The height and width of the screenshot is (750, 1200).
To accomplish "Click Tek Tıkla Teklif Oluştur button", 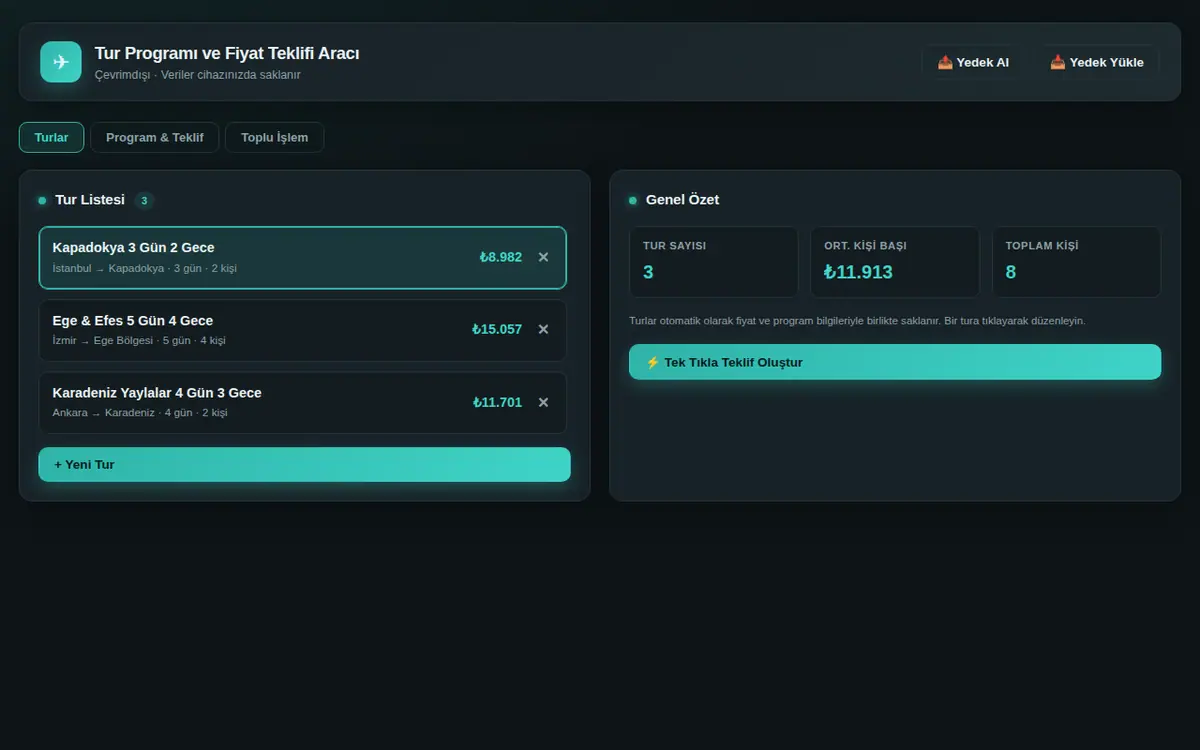I will coord(895,362).
